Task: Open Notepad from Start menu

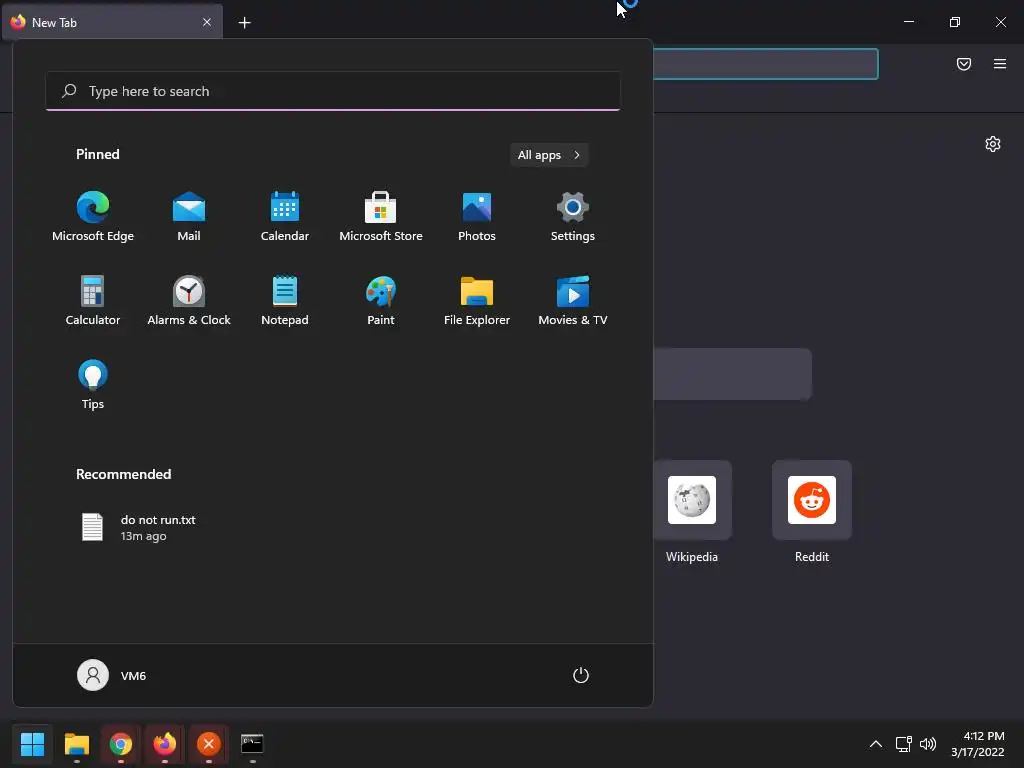Action: (x=285, y=300)
